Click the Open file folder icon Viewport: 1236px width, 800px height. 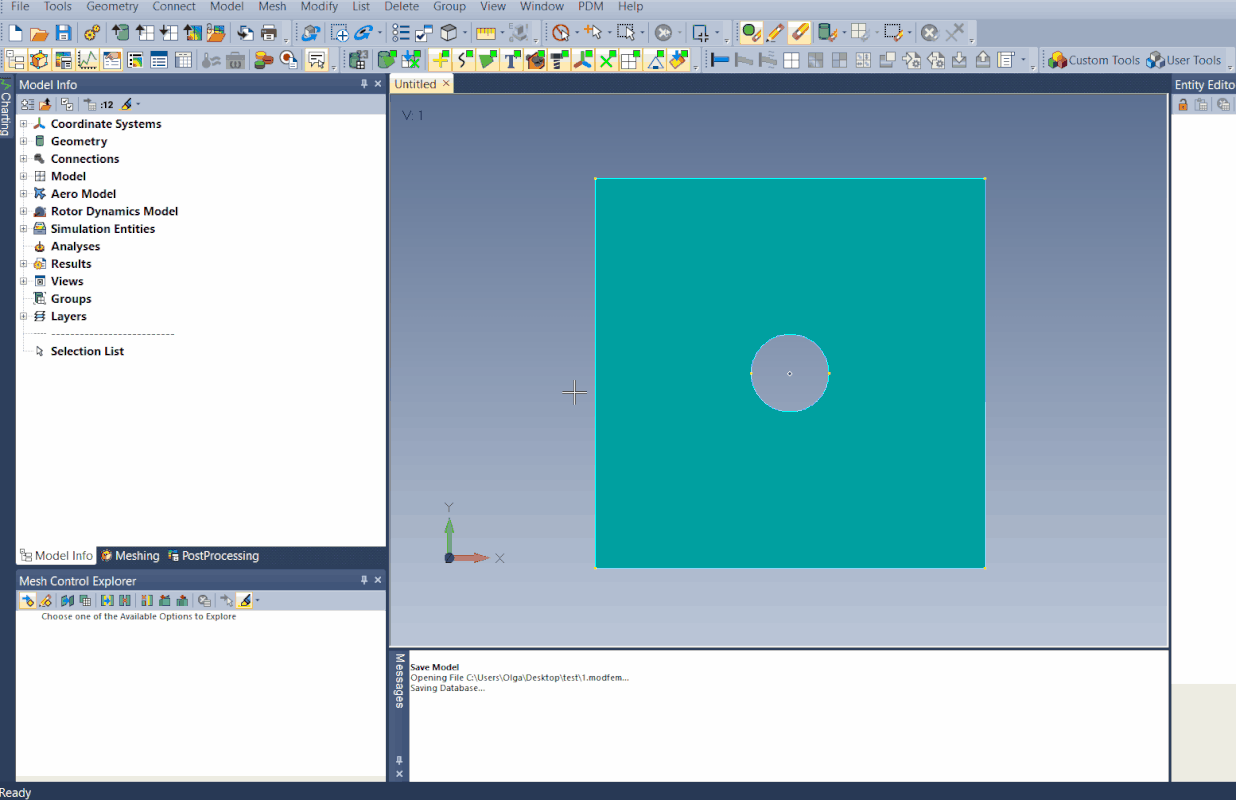[x=39, y=33]
